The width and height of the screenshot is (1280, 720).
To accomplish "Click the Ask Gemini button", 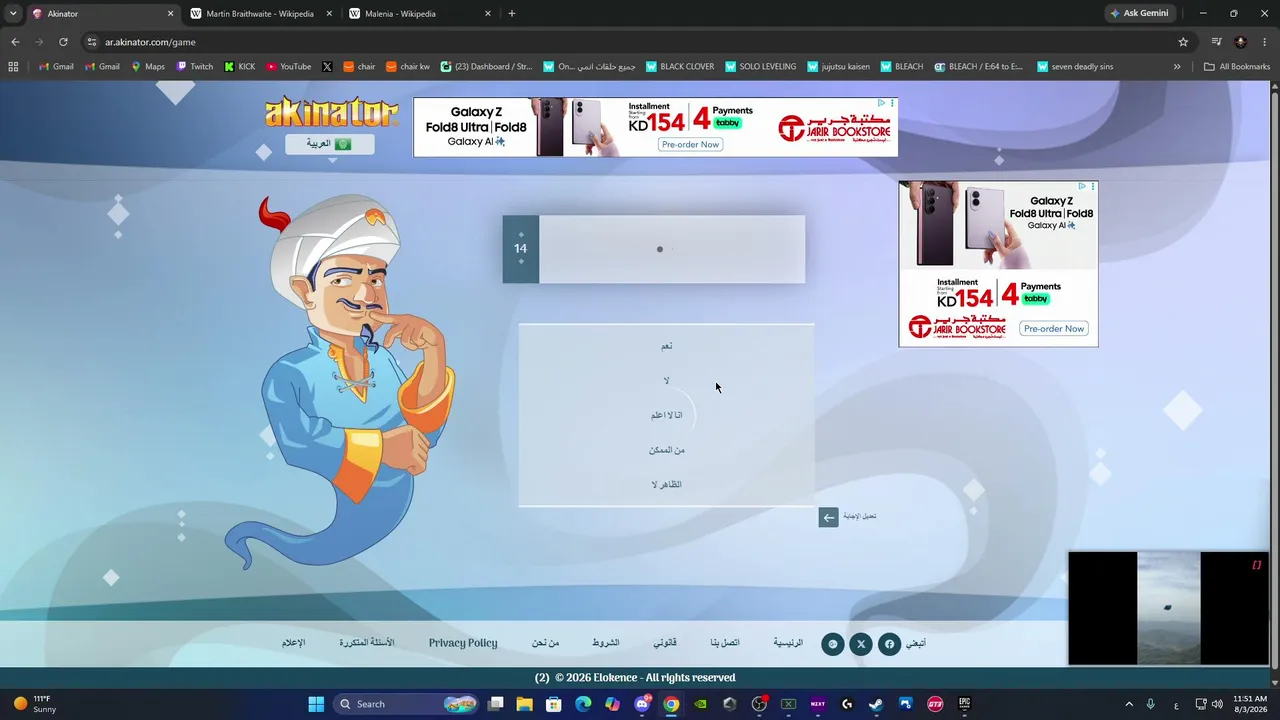I will point(1139,14).
